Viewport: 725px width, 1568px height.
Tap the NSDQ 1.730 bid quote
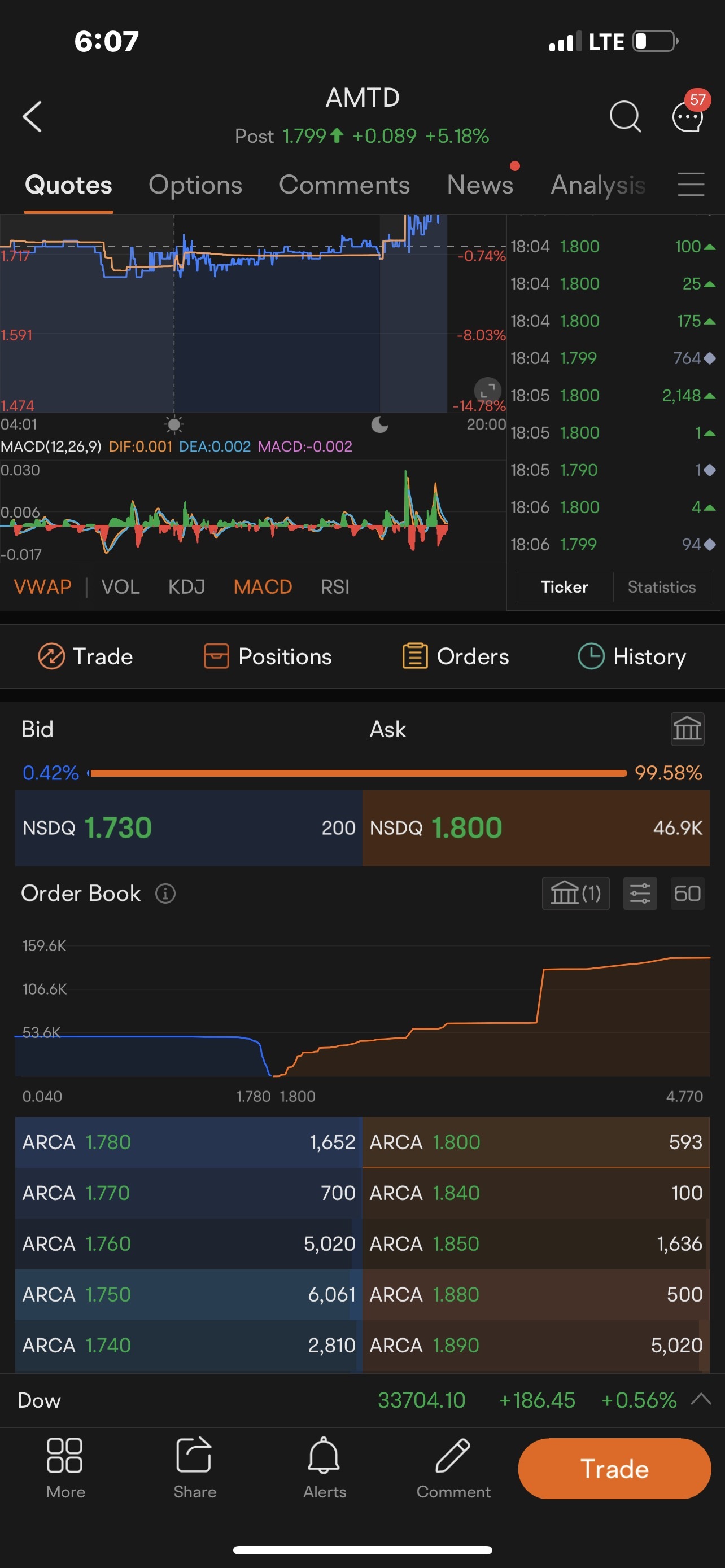[189, 828]
